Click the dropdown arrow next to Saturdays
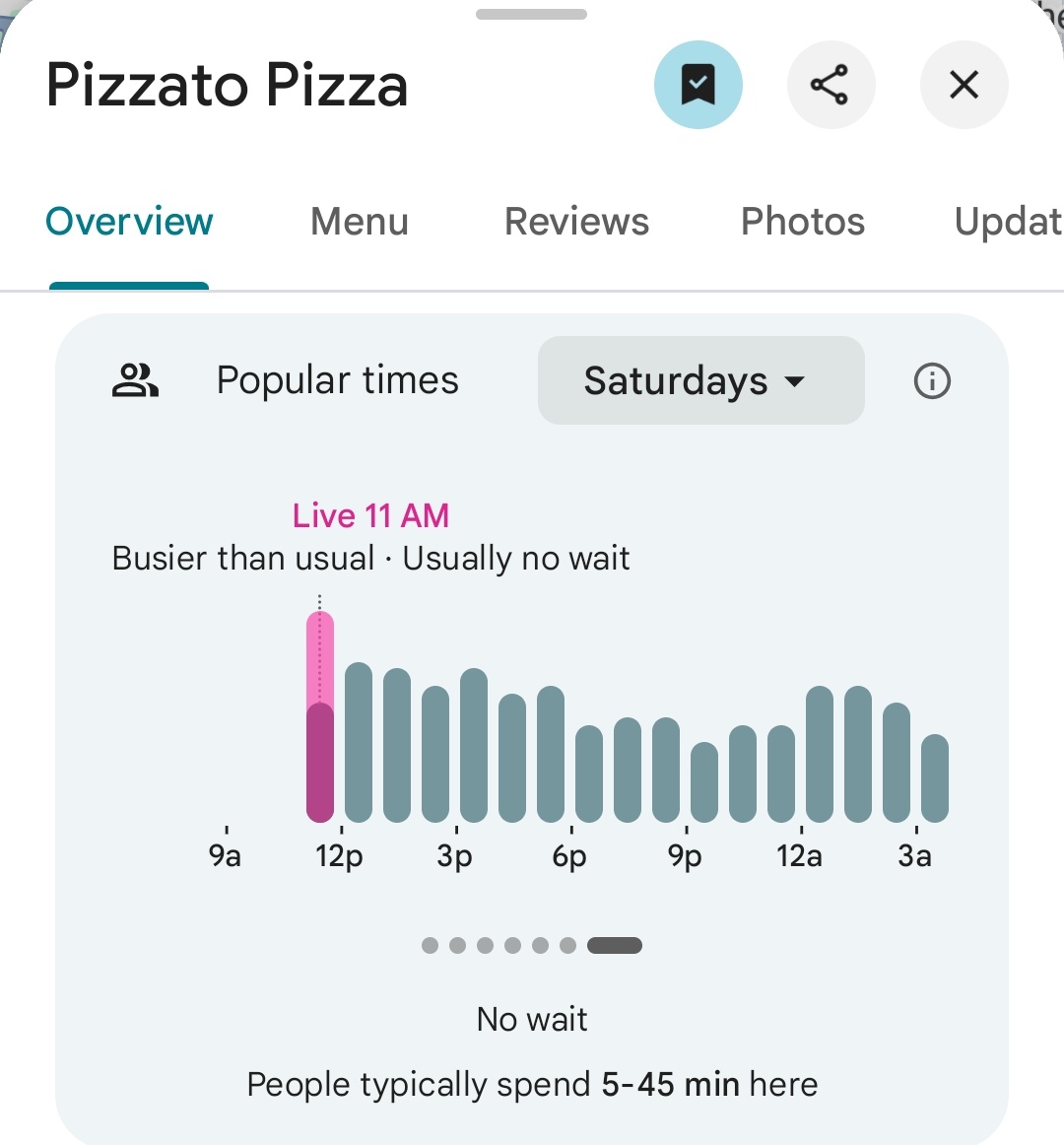The width and height of the screenshot is (1064, 1145). (x=794, y=381)
